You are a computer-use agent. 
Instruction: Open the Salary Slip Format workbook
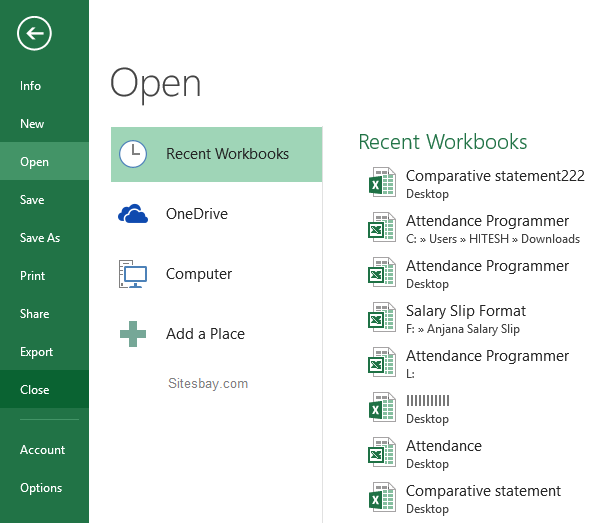point(466,311)
